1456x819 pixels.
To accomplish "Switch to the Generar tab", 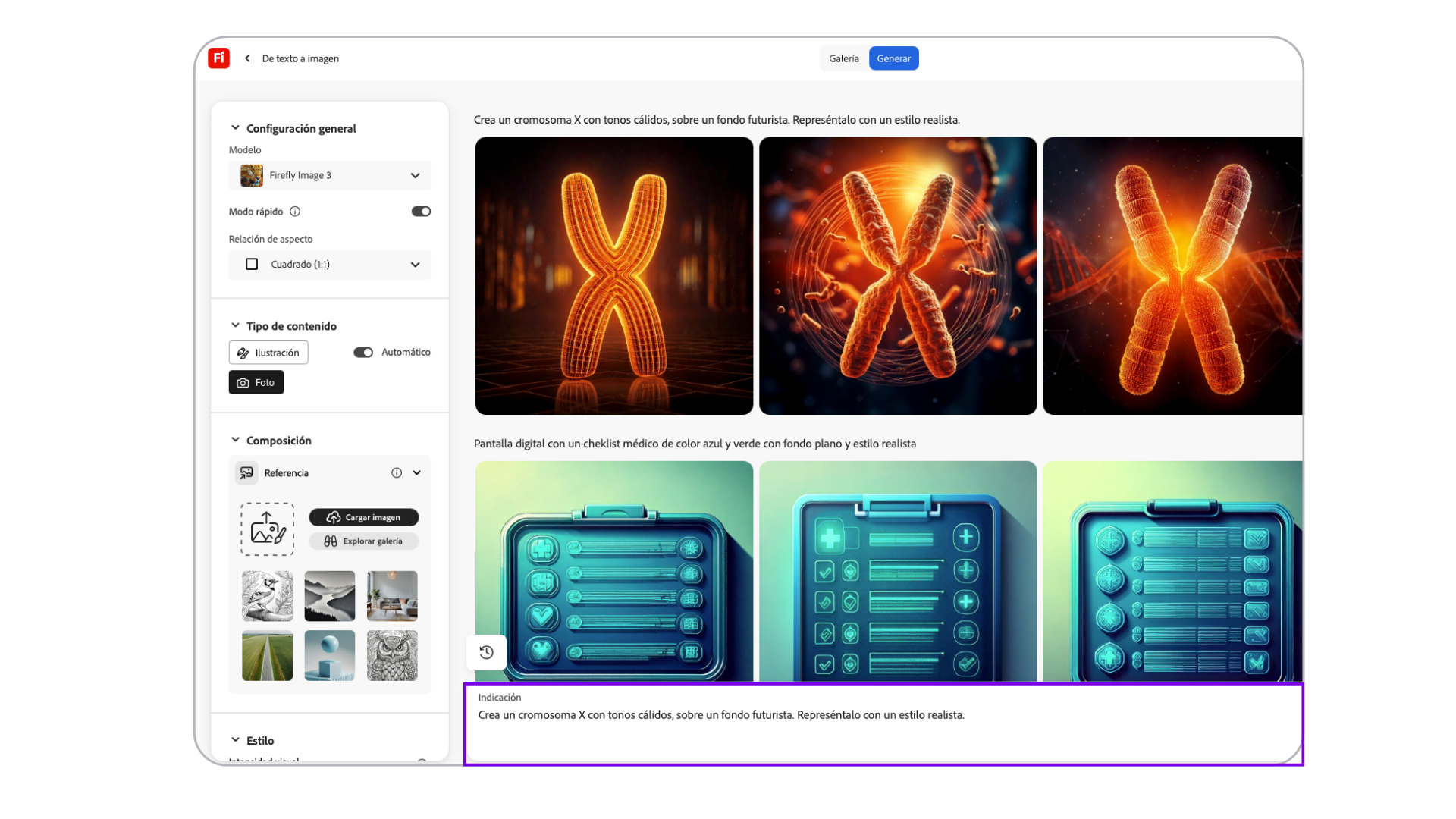I will (x=894, y=58).
